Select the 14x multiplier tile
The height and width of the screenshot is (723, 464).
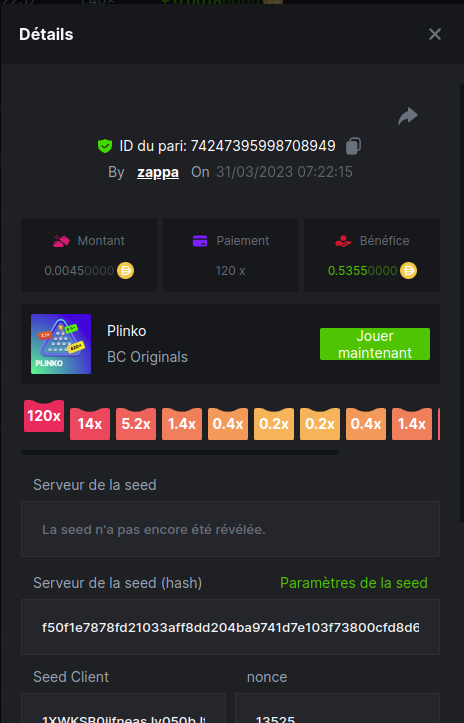(90, 424)
